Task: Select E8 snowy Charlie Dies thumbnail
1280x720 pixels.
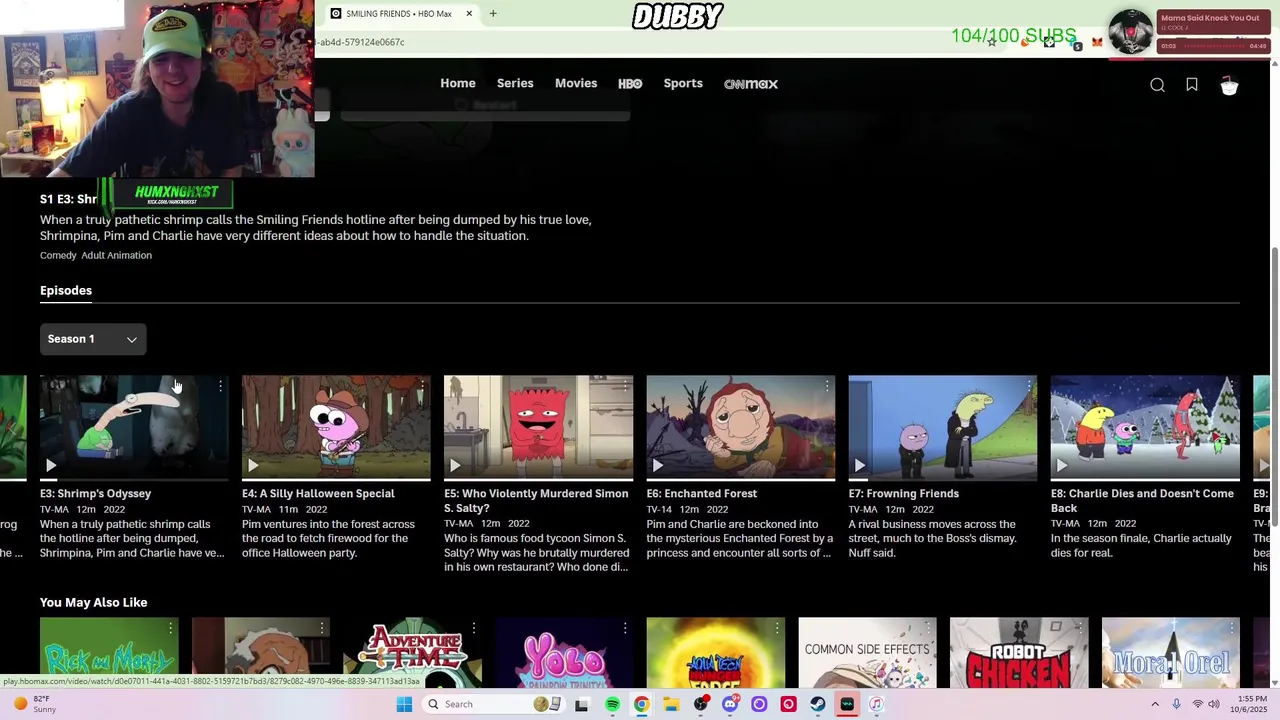Action: coord(1145,428)
